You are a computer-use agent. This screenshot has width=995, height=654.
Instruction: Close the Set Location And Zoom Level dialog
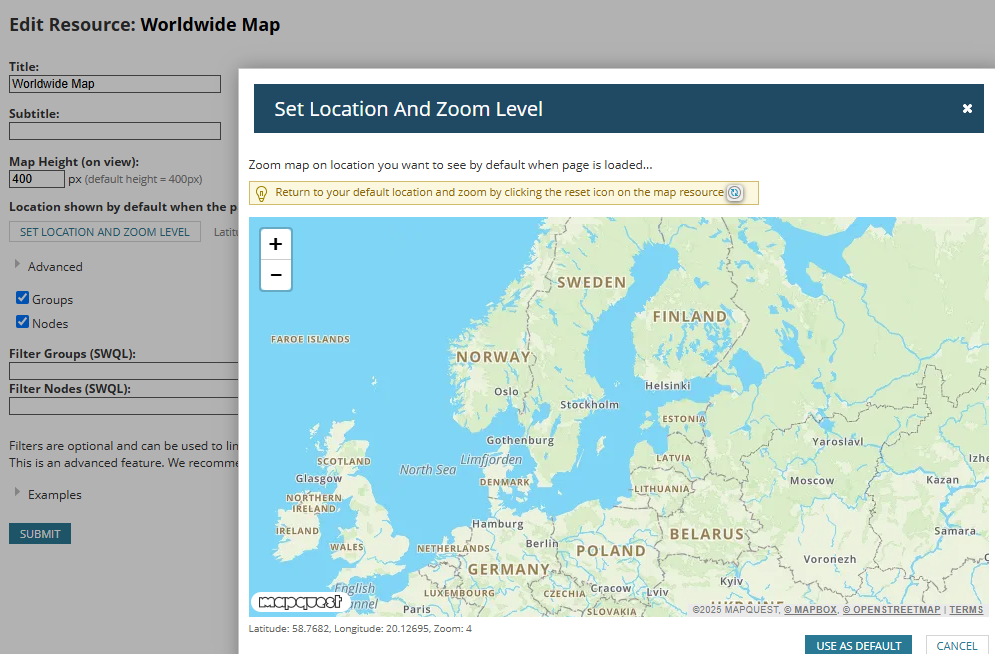click(967, 108)
